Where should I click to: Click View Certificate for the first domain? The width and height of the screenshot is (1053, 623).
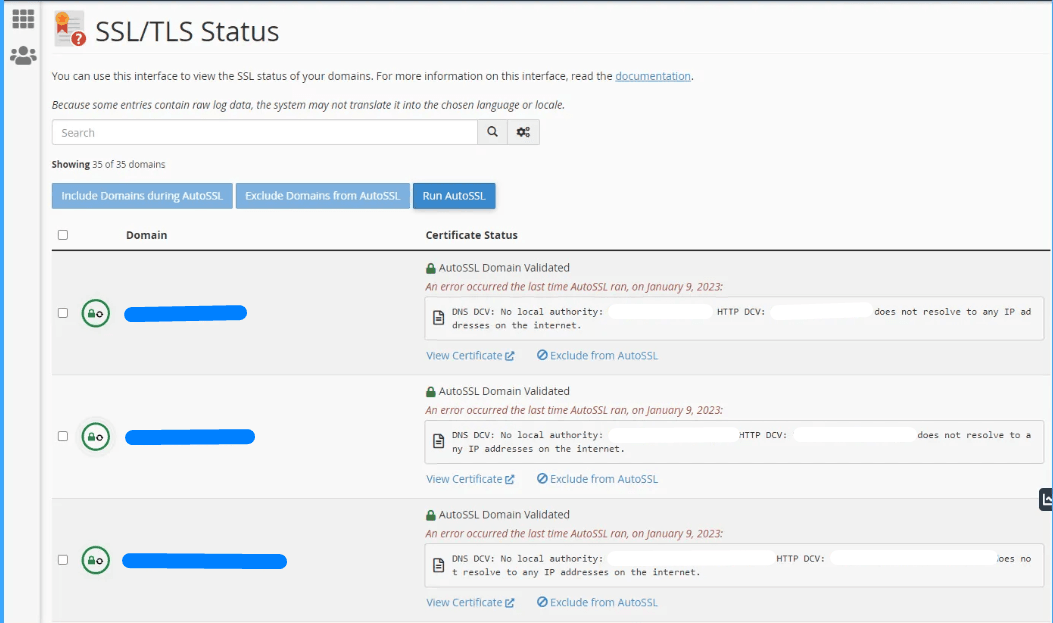pyautogui.click(x=465, y=355)
